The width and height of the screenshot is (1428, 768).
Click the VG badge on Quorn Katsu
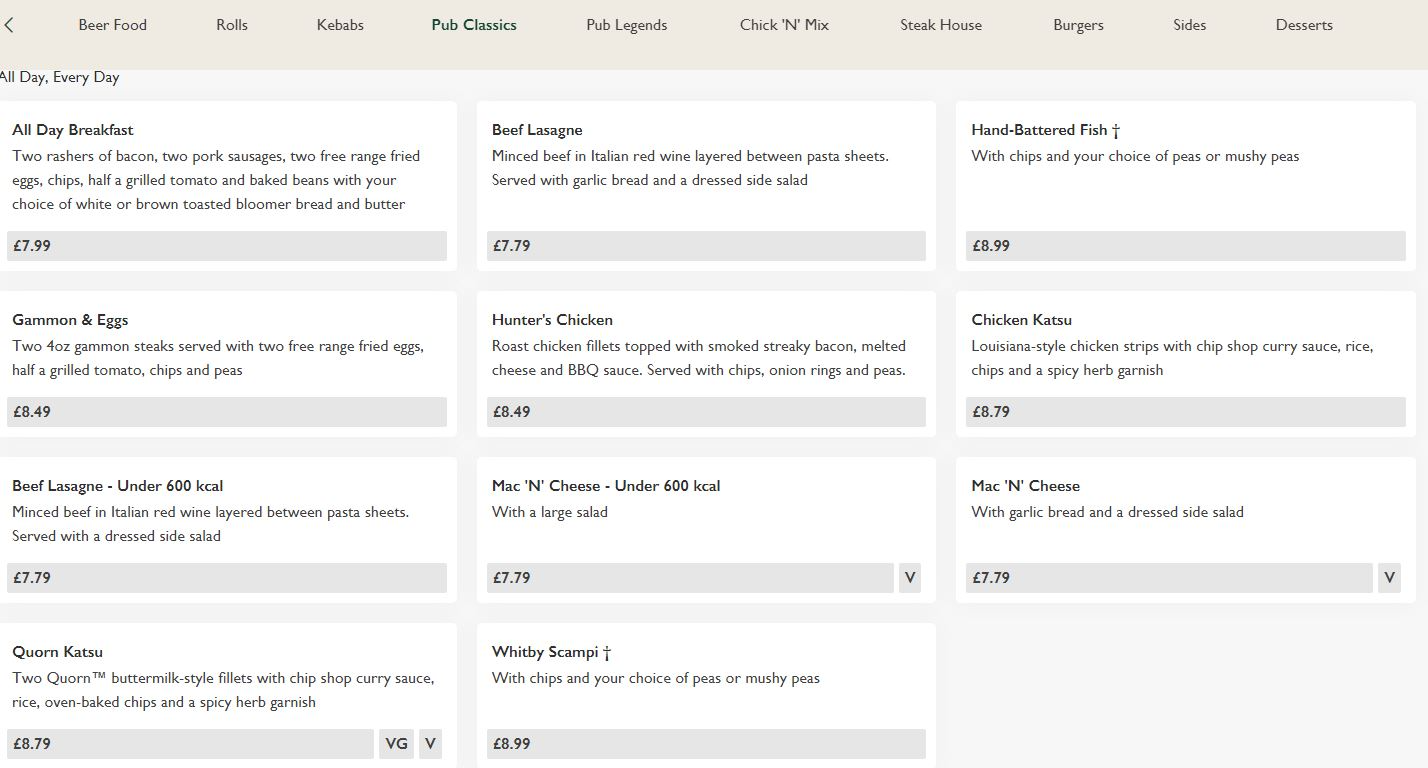coord(396,743)
